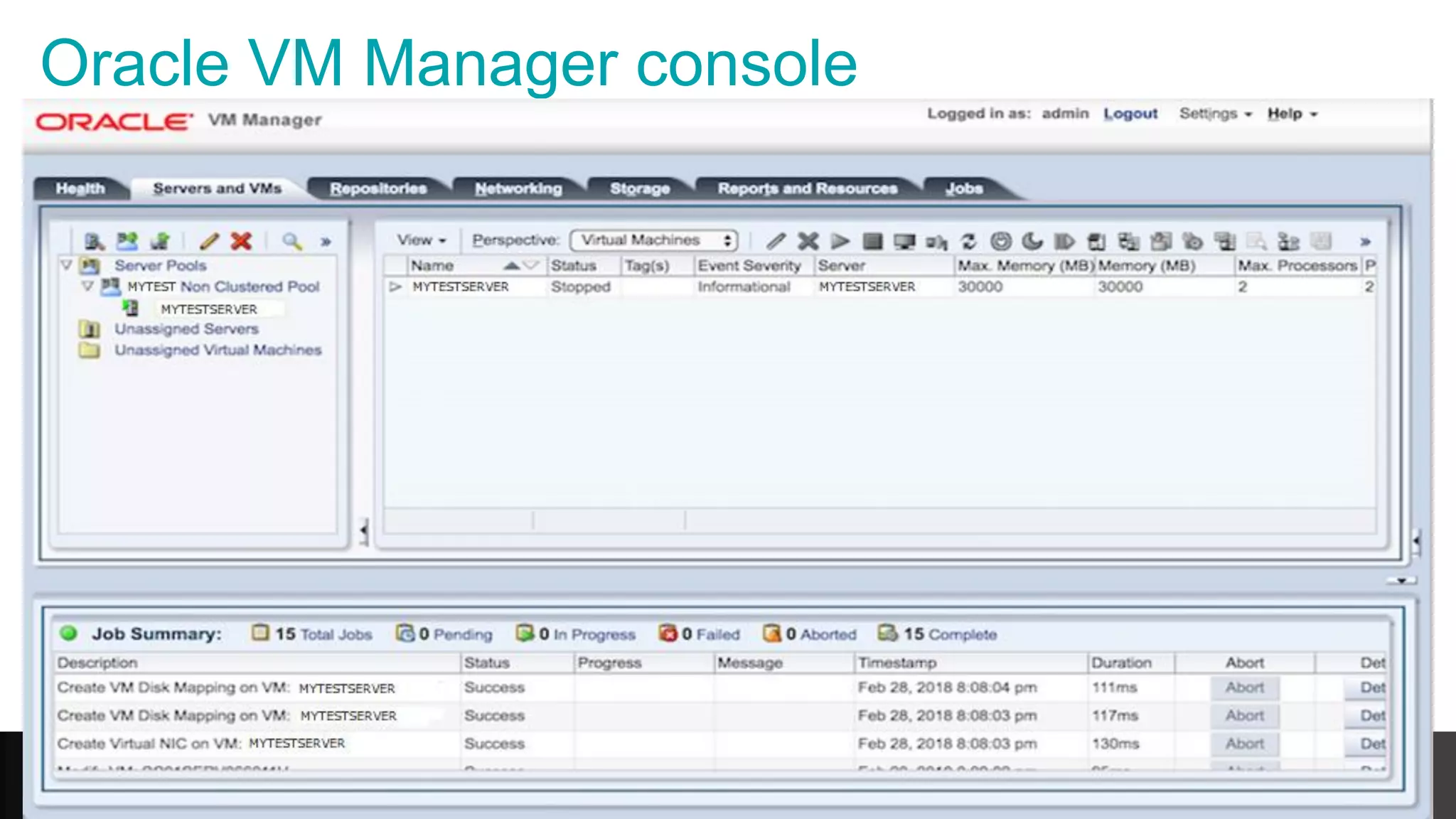Click the Launch Serial Console icon
The width and height of the screenshot is (1456, 819).
[x=936, y=242]
